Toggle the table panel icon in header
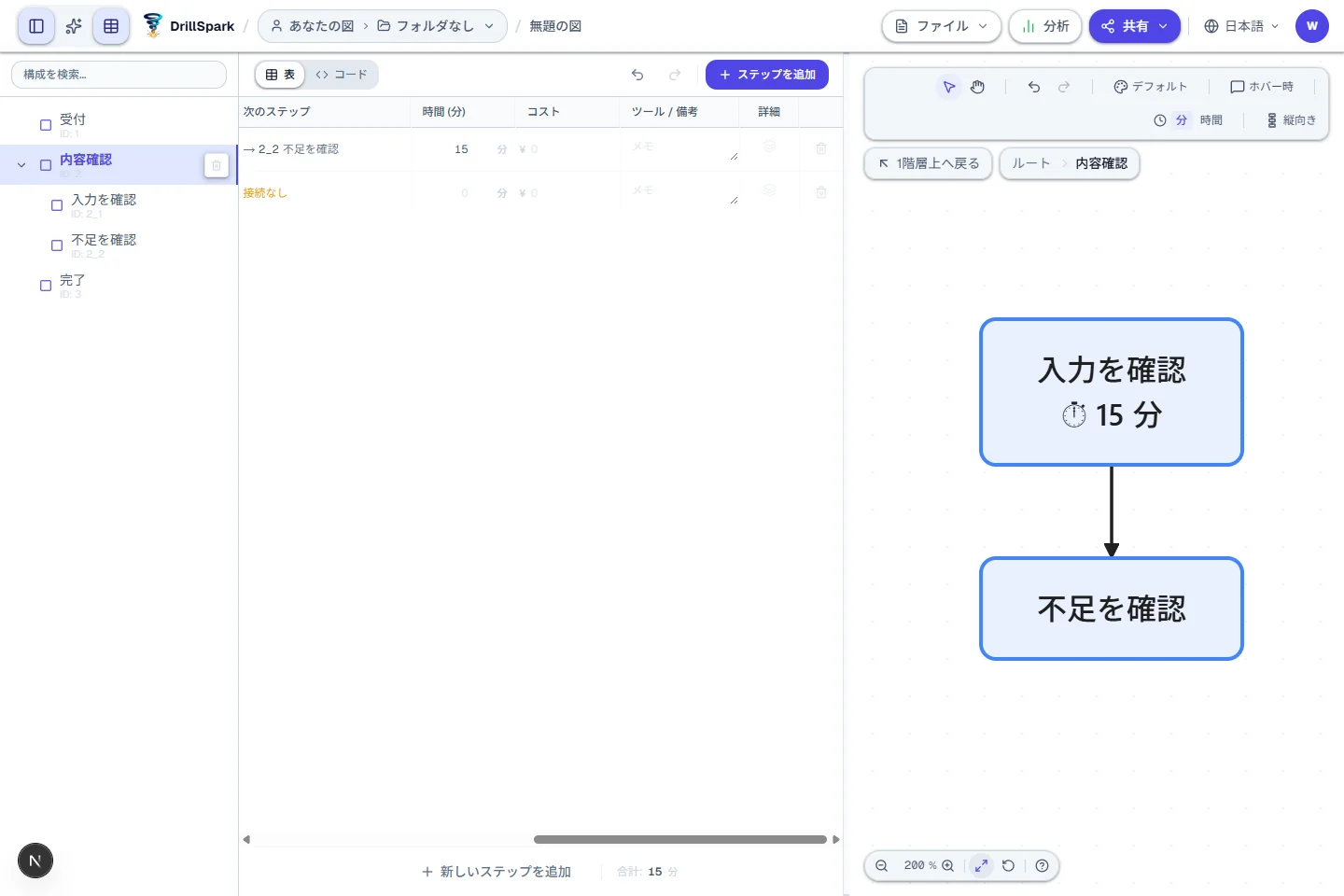This screenshot has height=896, width=1344. [x=111, y=26]
